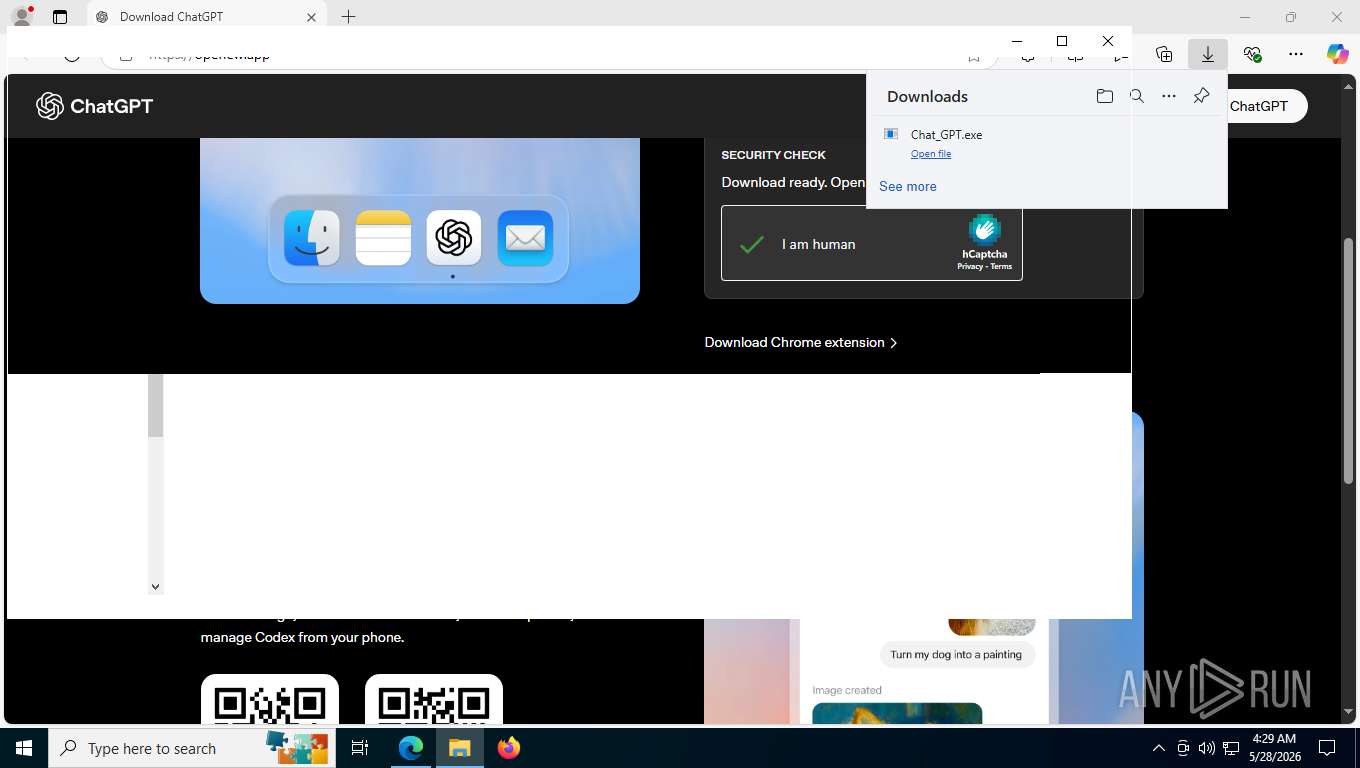The image size is (1360, 768).
Task: Open more options in Downloads panel
Action: 1168,96
